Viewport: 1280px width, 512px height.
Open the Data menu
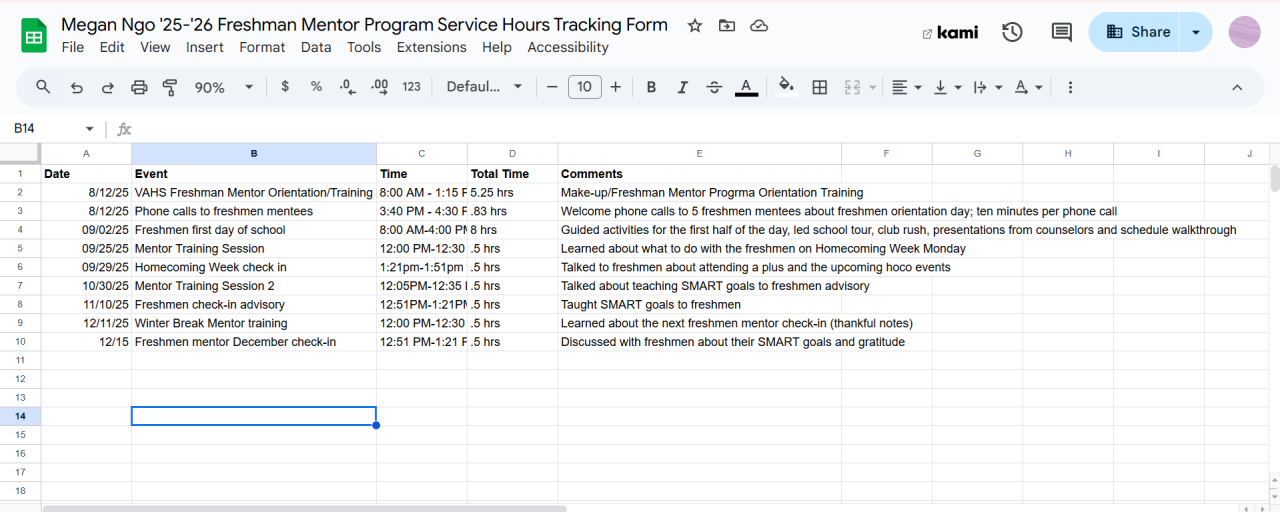(x=316, y=47)
